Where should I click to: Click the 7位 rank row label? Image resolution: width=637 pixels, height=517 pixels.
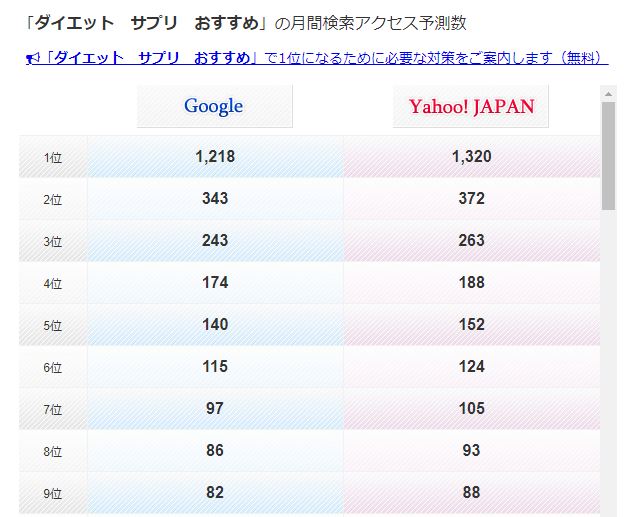pos(53,409)
